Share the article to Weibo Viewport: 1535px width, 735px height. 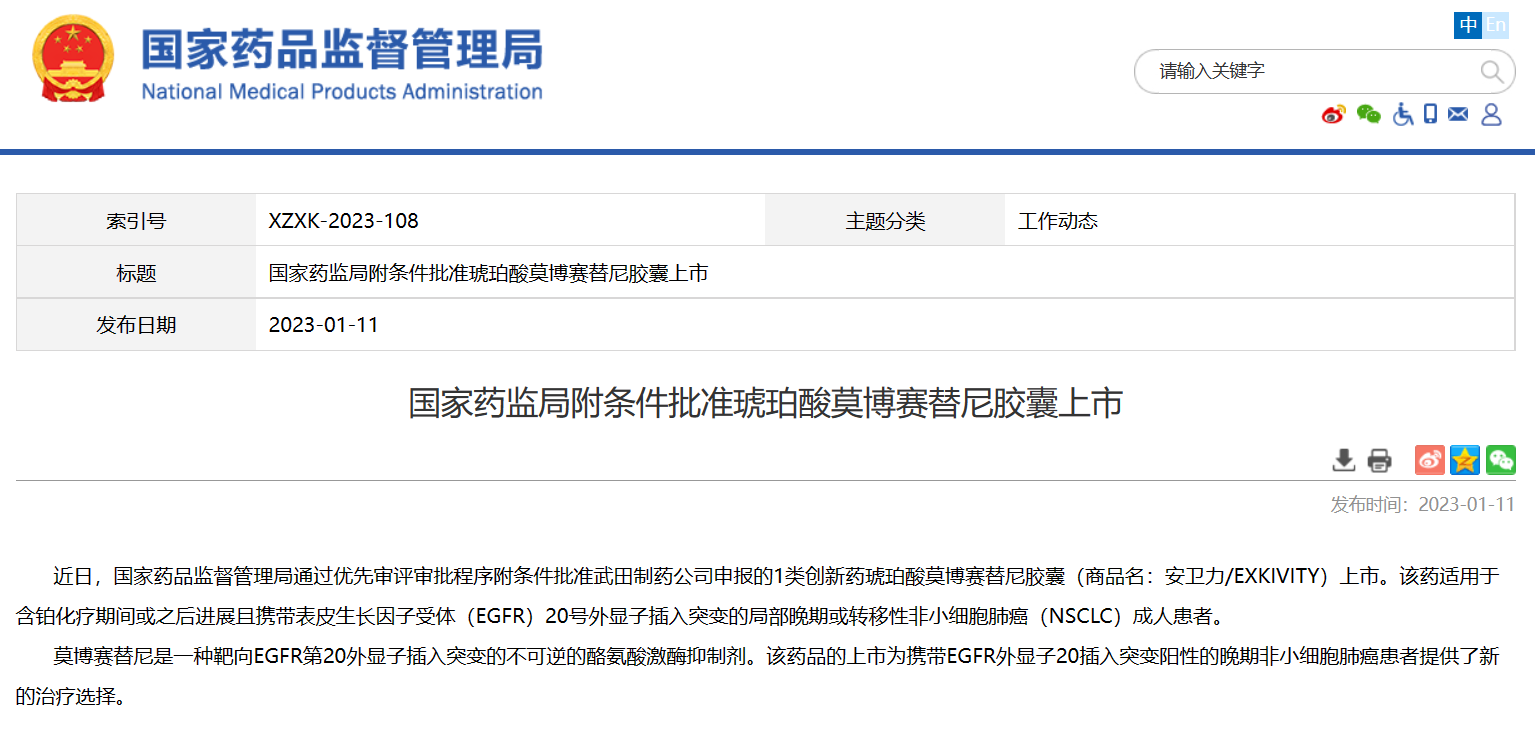point(1430,460)
